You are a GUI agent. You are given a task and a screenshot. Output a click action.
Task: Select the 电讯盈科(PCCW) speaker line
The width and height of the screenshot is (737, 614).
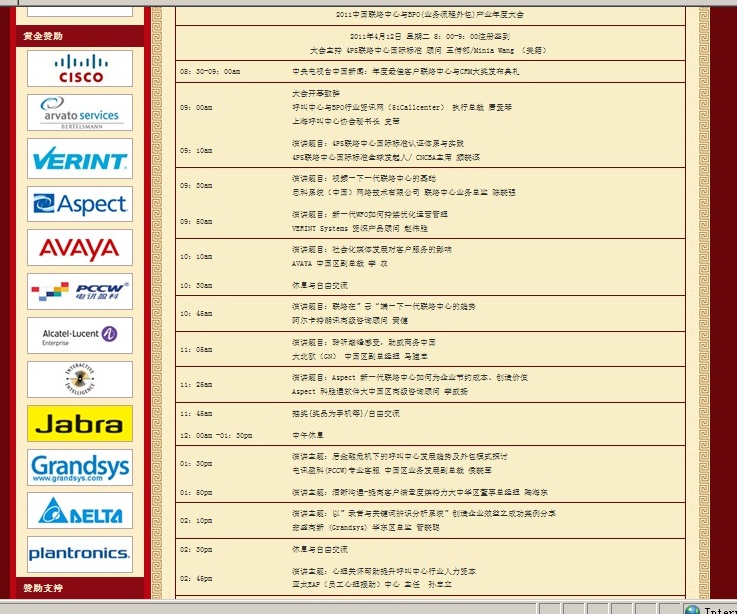coord(392,471)
